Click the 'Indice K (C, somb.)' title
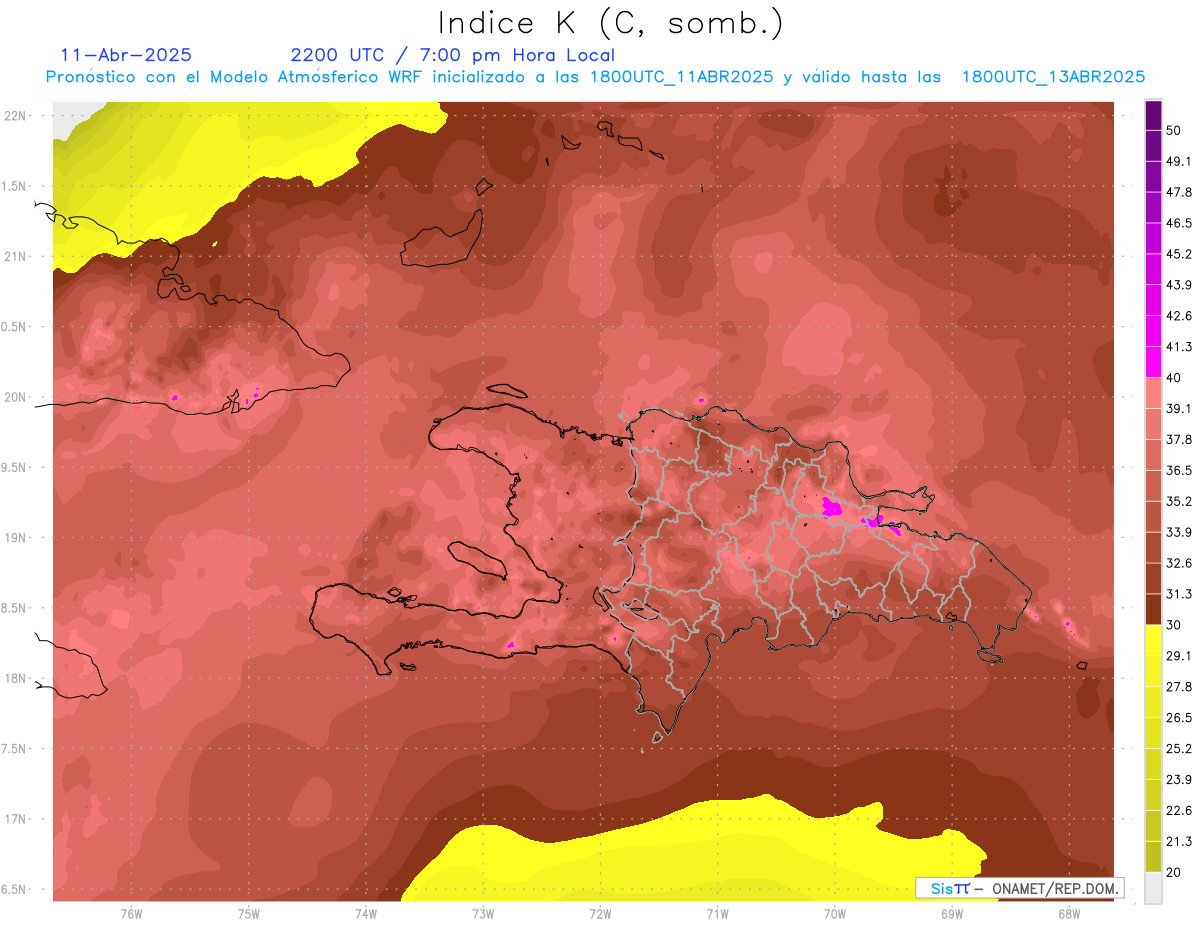 tap(611, 23)
